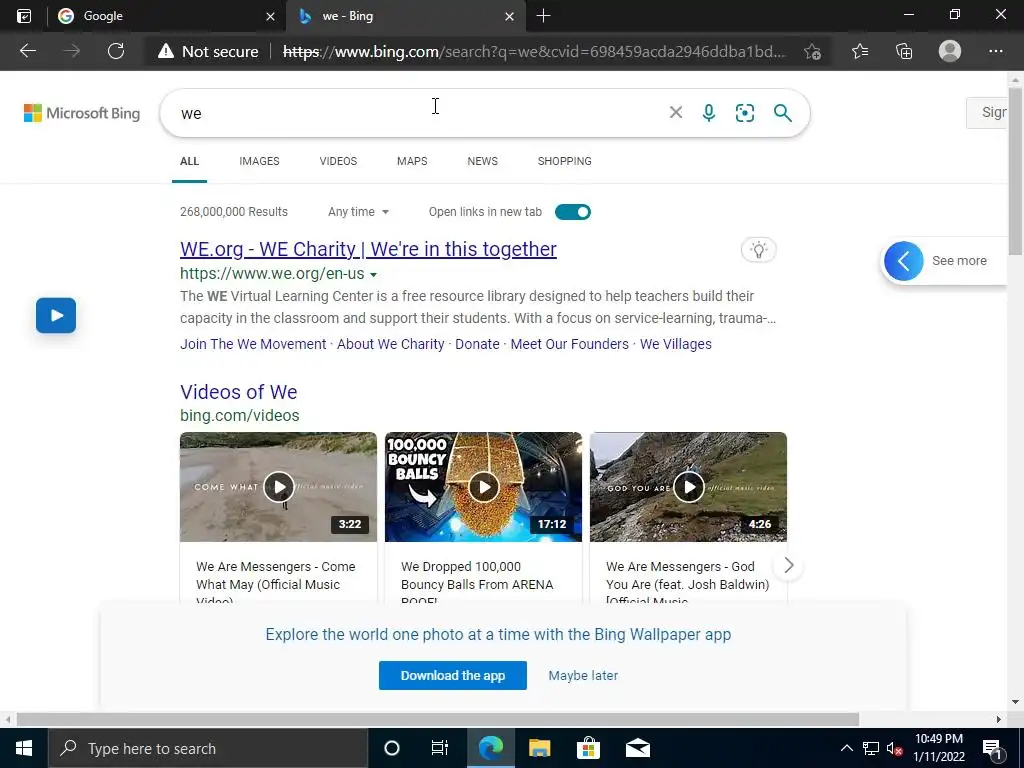Clear the Bing search box text
Image resolution: width=1024 pixels, height=768 pixels.
676,113
